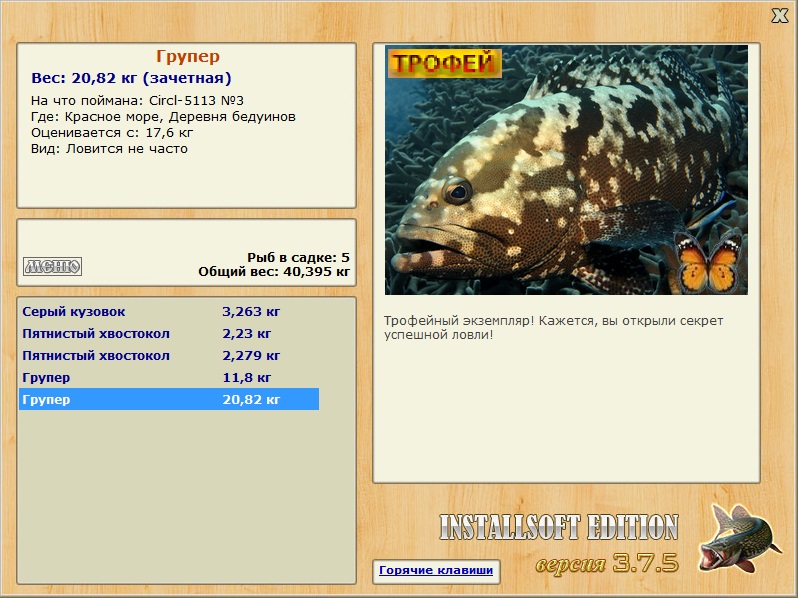Select the Групер 11,8 кг row

coord(169,377)
